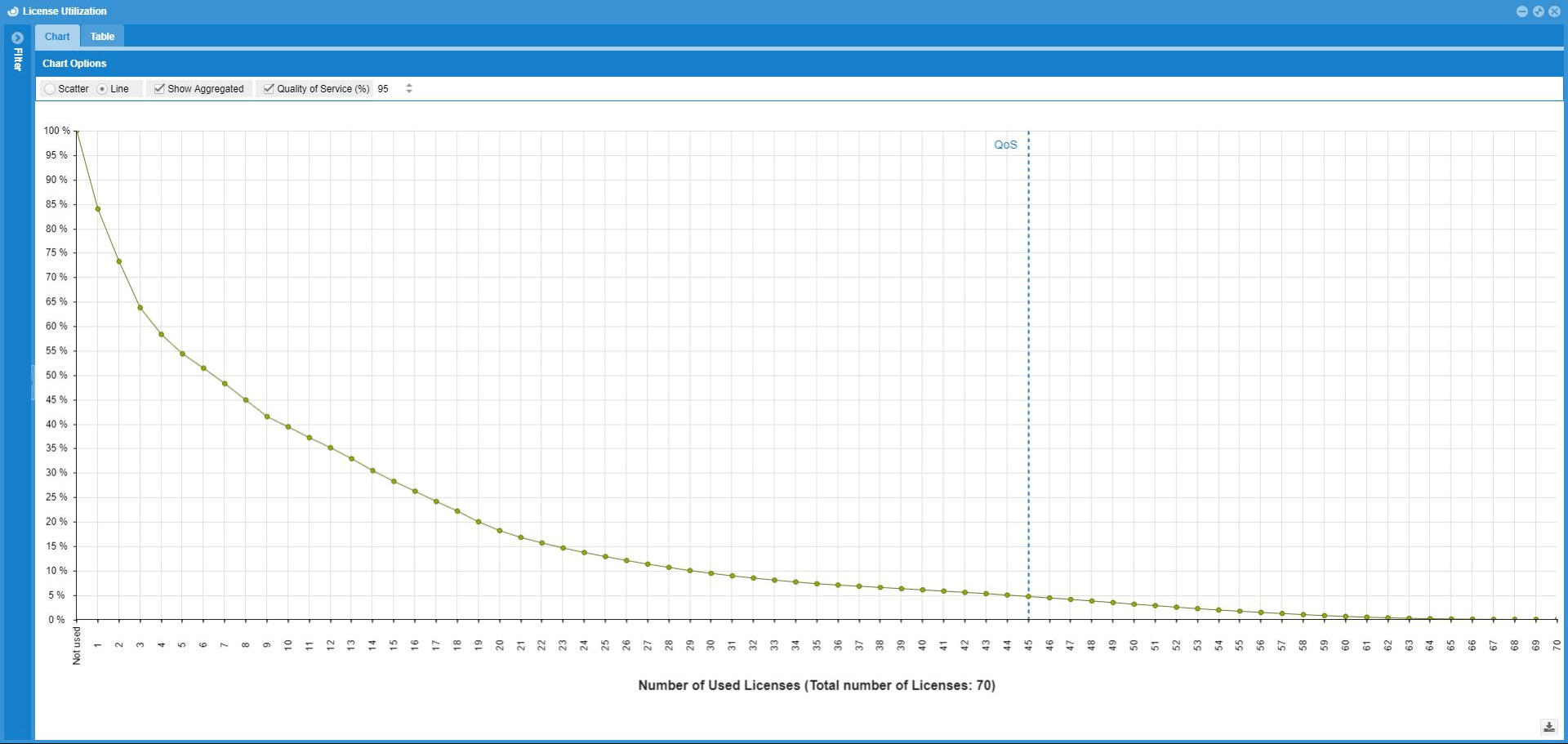Increase the Quality of Service percentage

point(409,86)
